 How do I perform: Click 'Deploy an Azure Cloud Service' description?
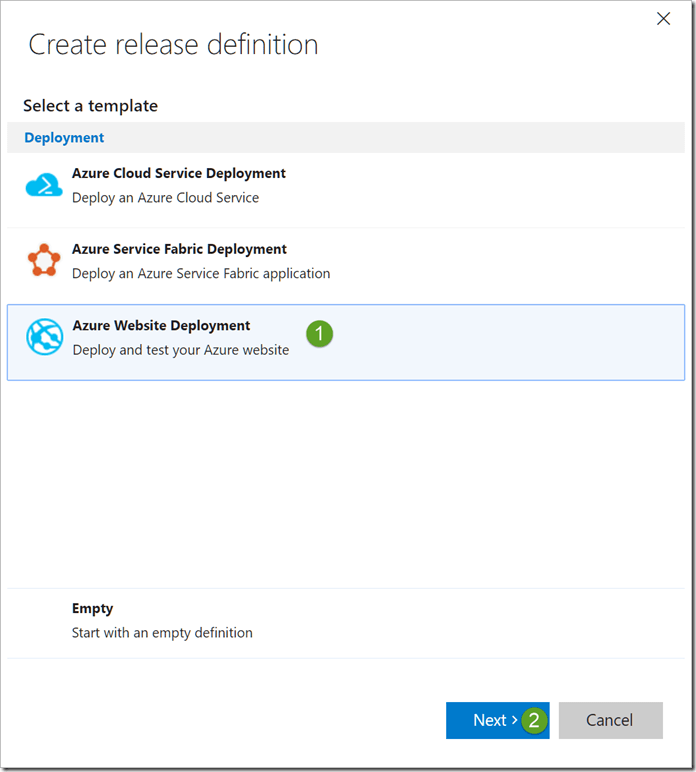(165, 198)
